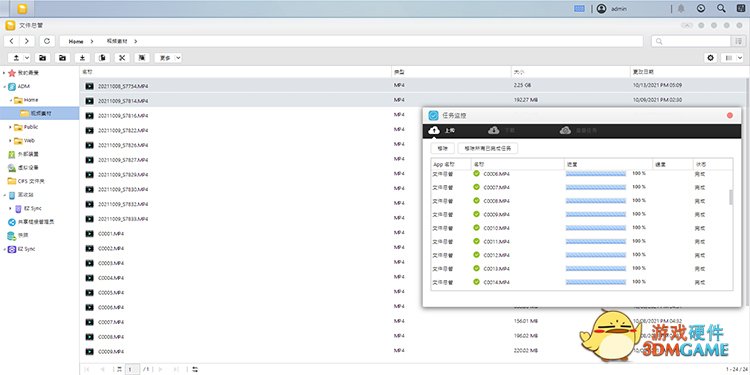Click the admin user avatar icon
Image resolution: width=750 pixels, height=375 pixels.
601,9
